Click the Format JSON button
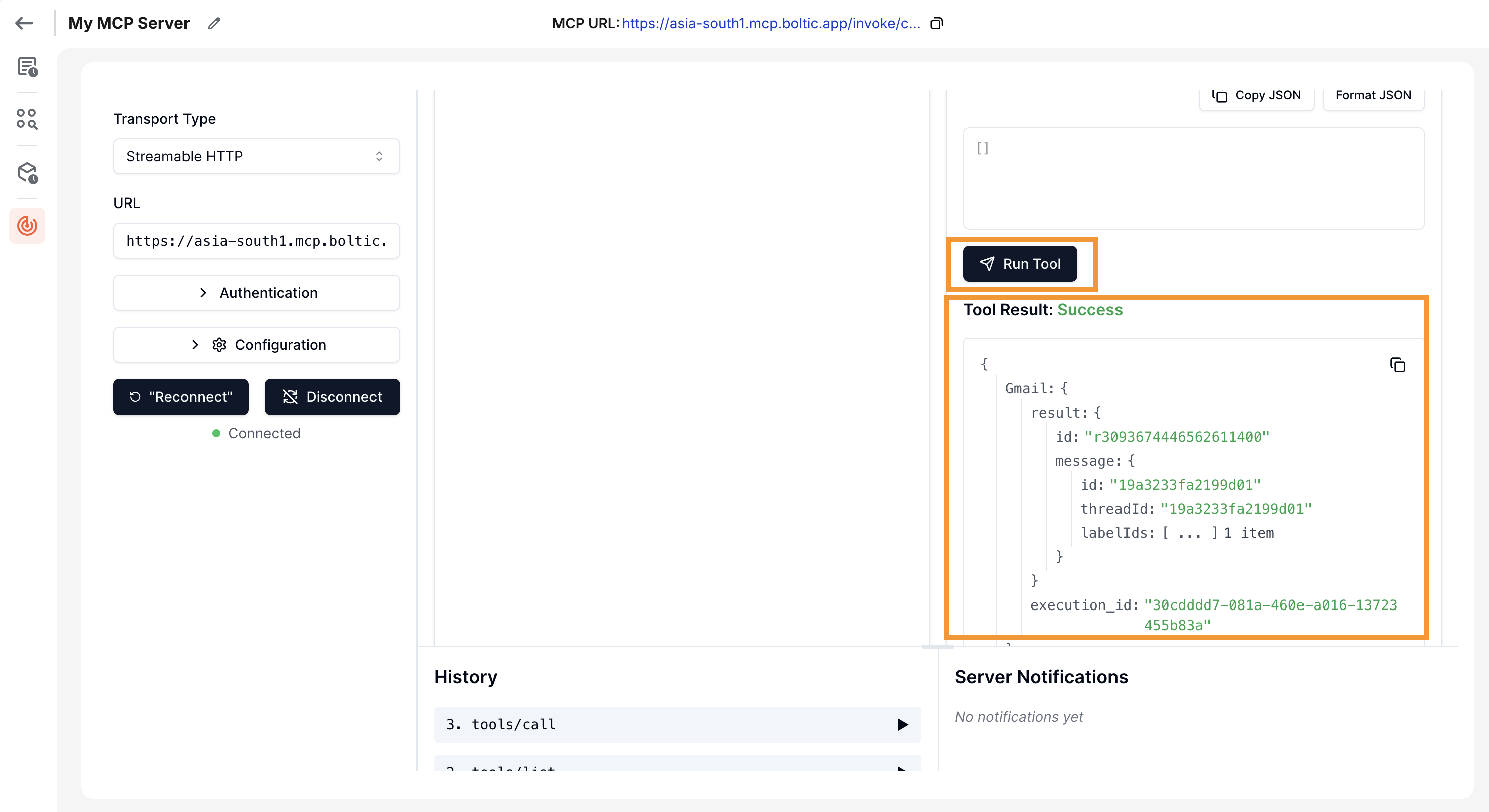 [1373, 95]
